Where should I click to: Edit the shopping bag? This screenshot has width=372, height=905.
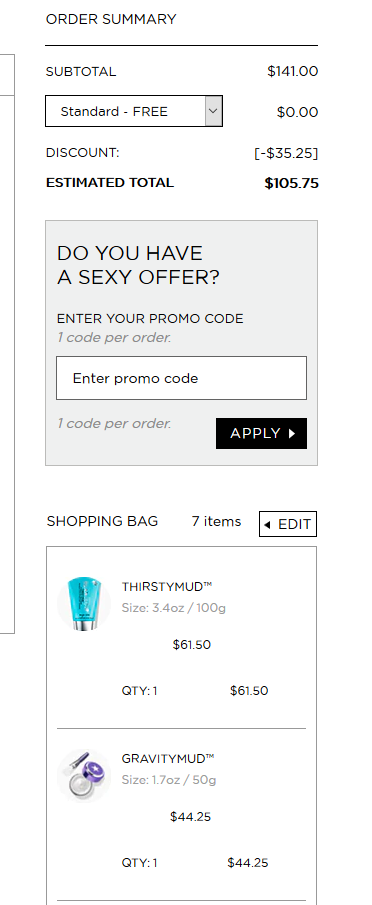[x=288, y=524]
